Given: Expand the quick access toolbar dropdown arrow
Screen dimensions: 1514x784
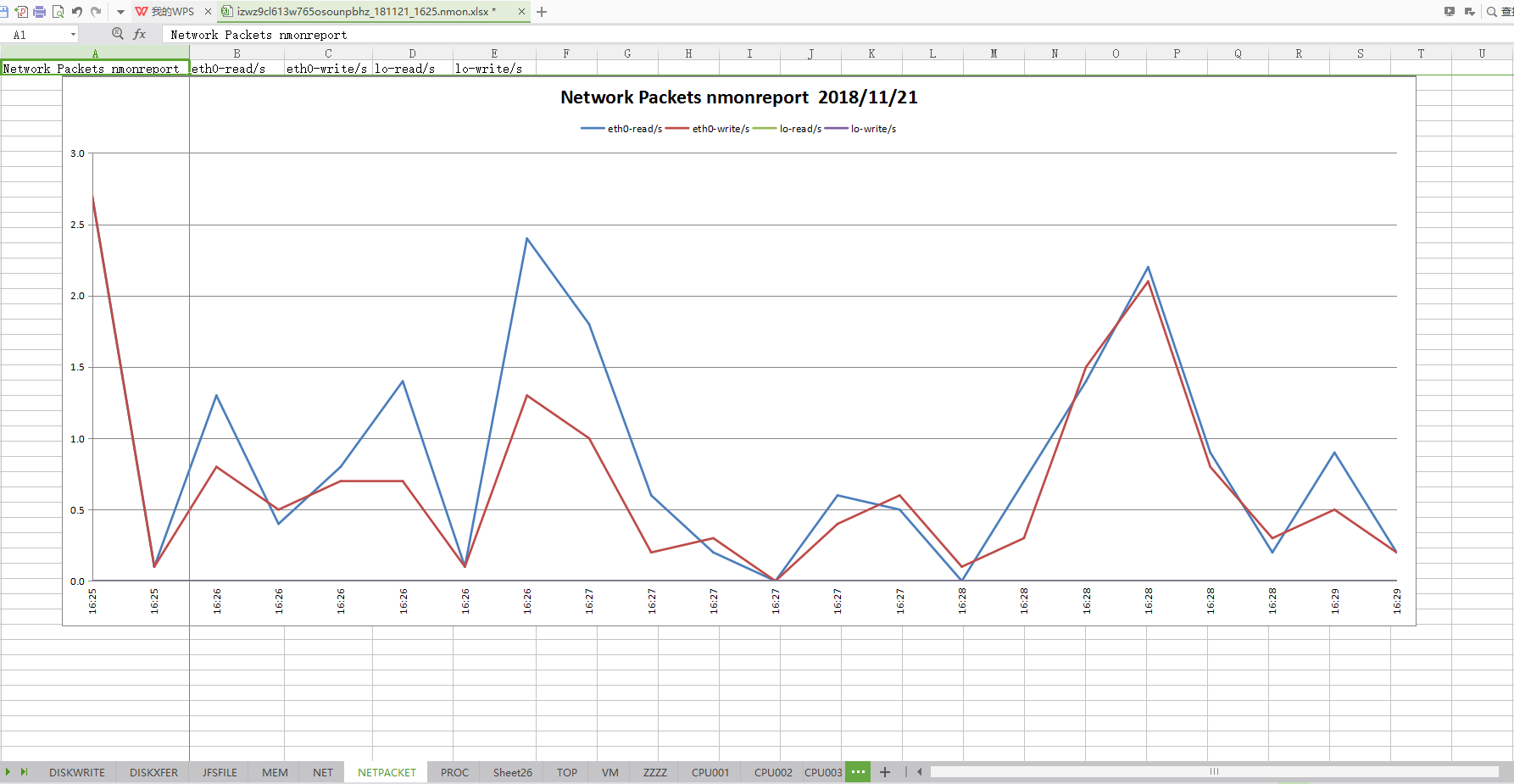Looking at the screenshot, I should point(120,12).
